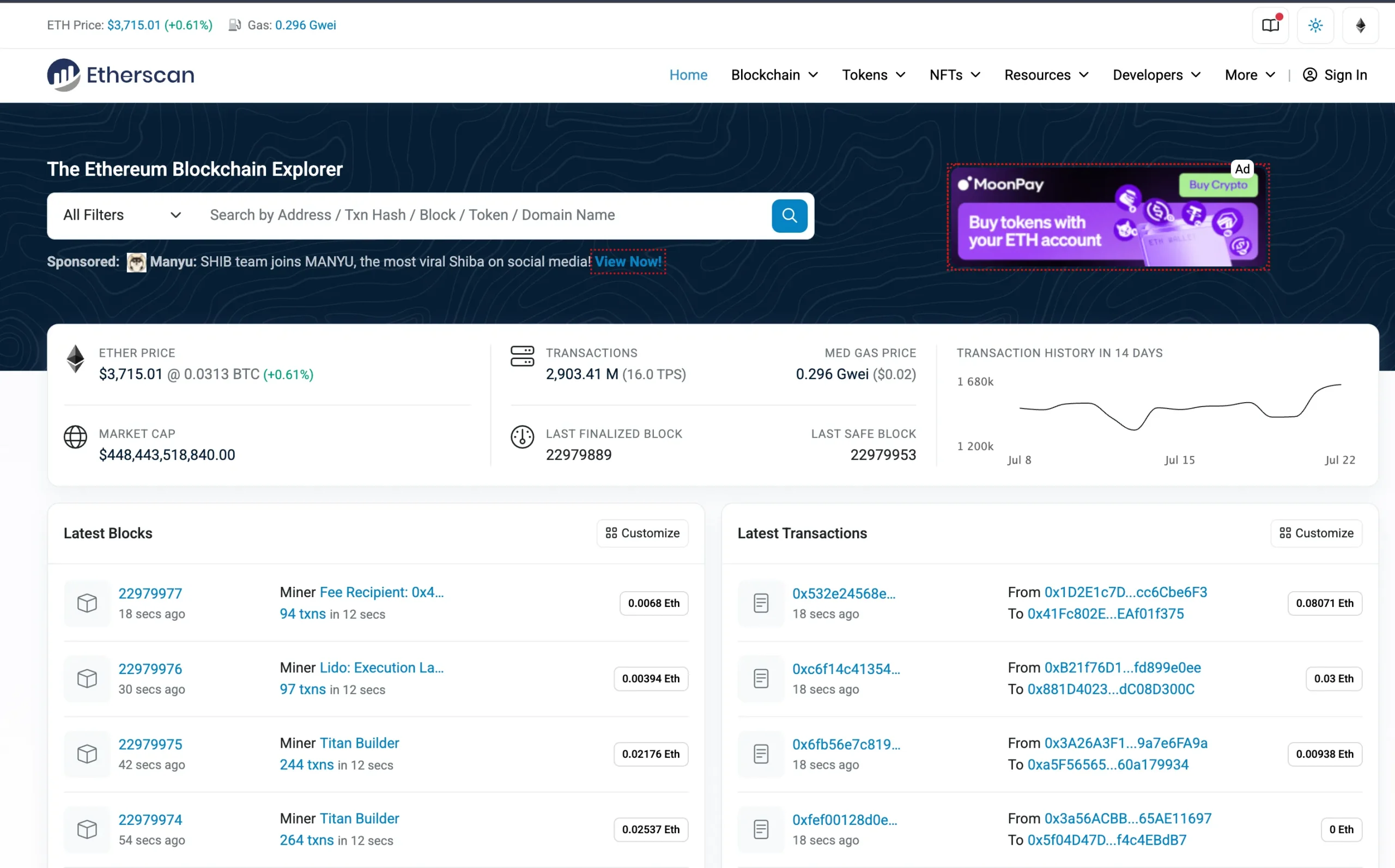Open Titan Builder miner of block 22979975

(359, 743)
